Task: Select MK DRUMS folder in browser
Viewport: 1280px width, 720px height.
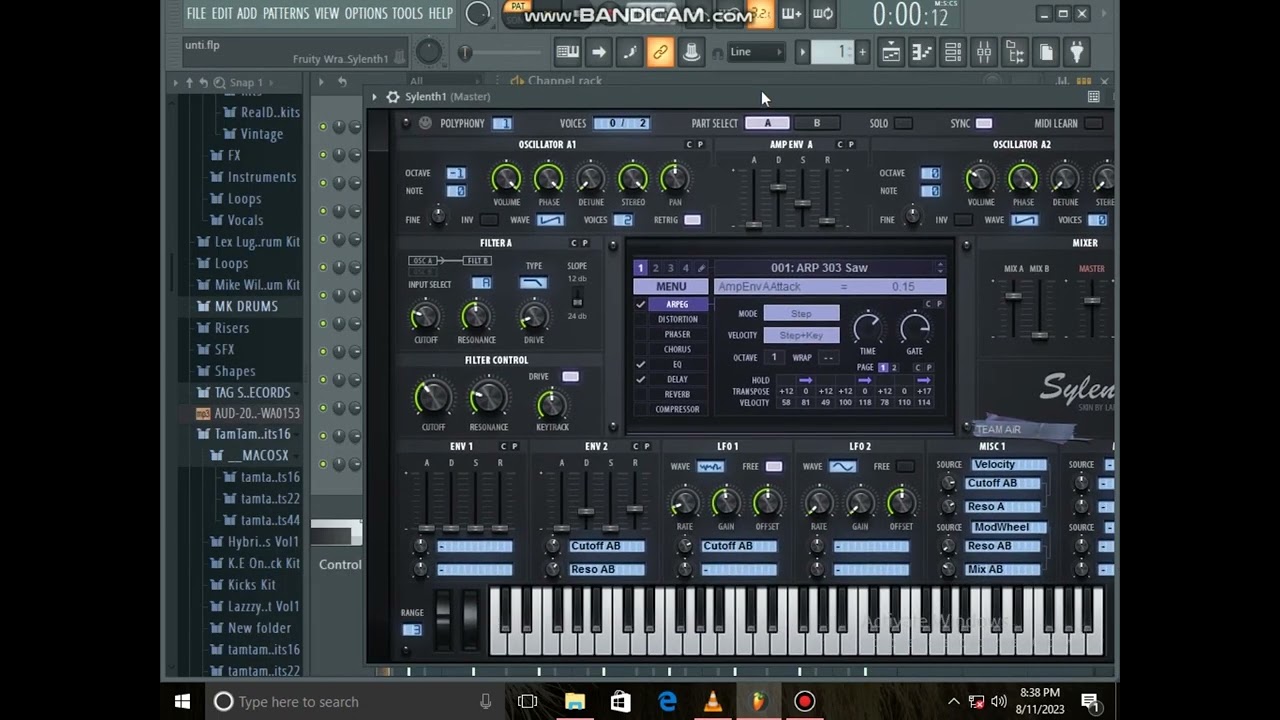Action: click(246, 306)
